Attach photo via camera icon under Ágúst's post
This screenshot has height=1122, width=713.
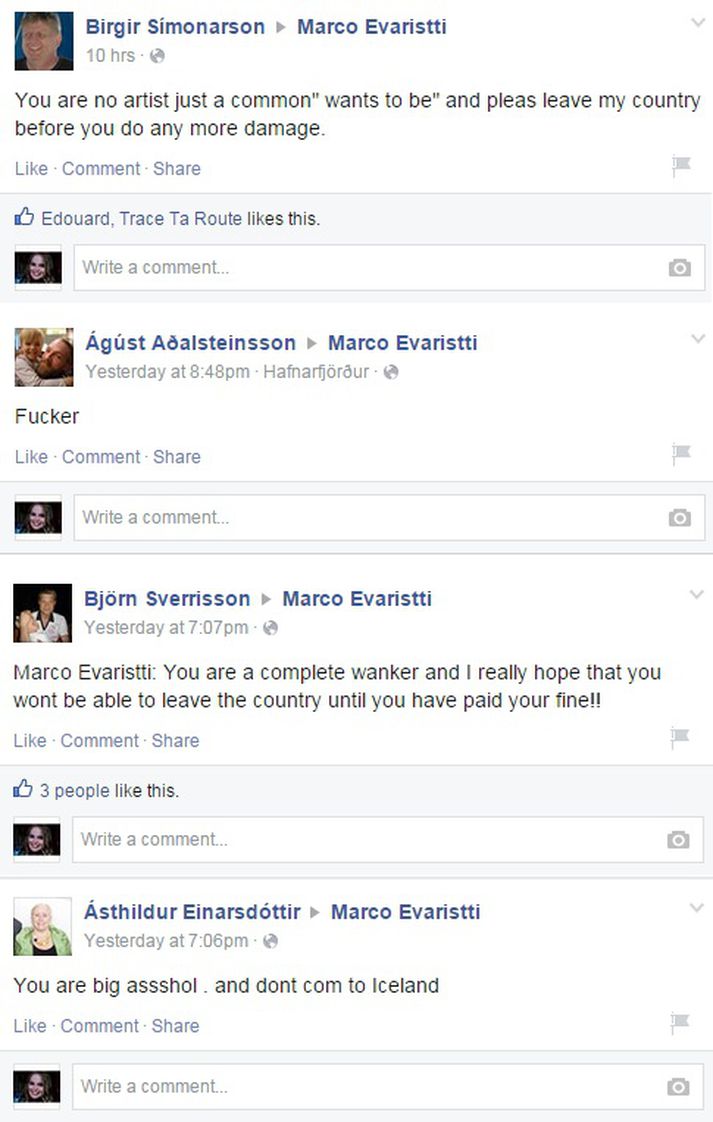(x=679, y=517)
